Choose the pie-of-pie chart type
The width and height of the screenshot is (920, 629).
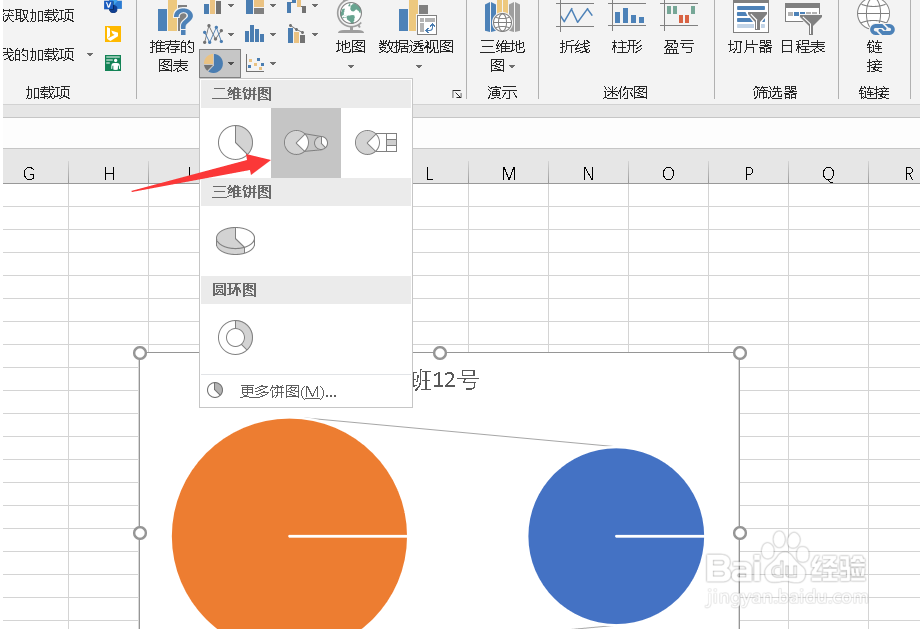tap(305, 141)
